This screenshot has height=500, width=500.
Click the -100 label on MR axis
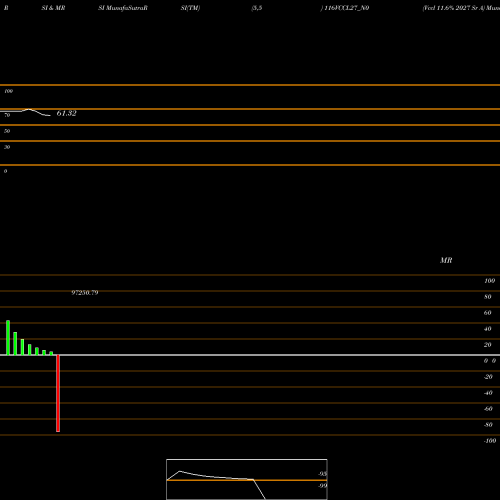pos(490,441)
